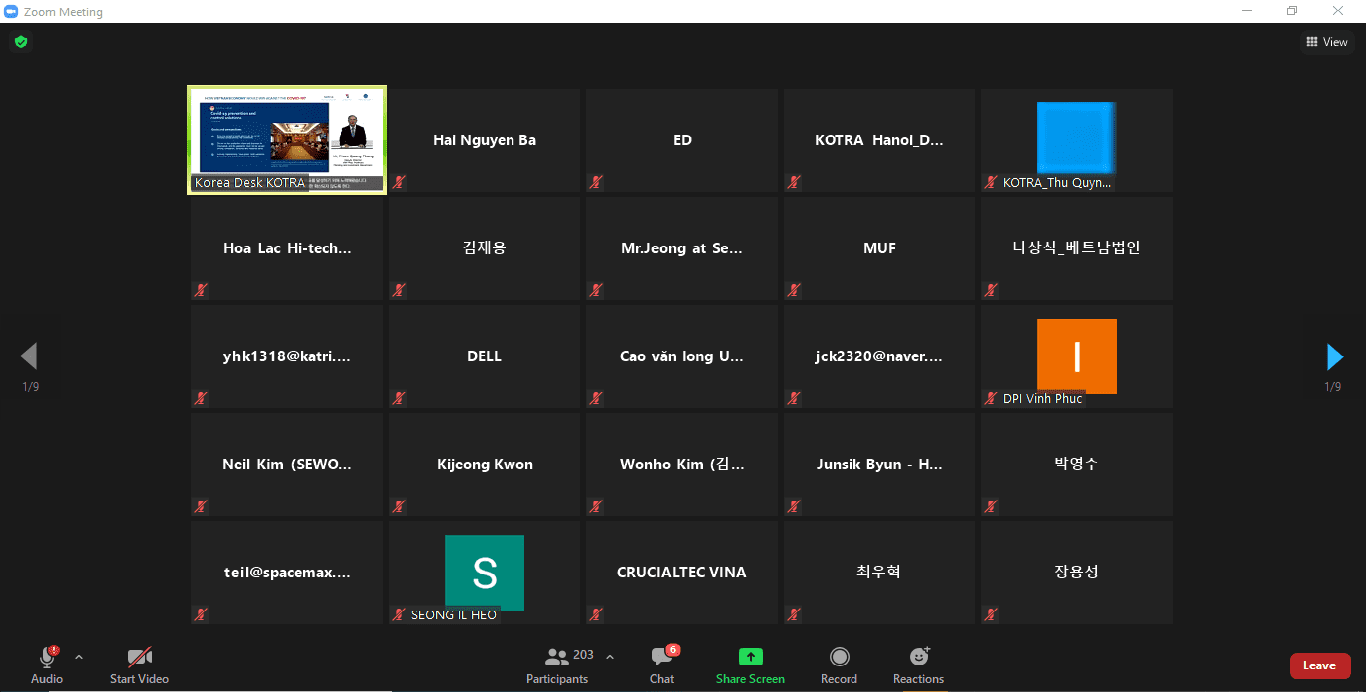Select the SEONG IL HEO participant tile
Viewport: 1366px width, 692px height.
(484, 572)
